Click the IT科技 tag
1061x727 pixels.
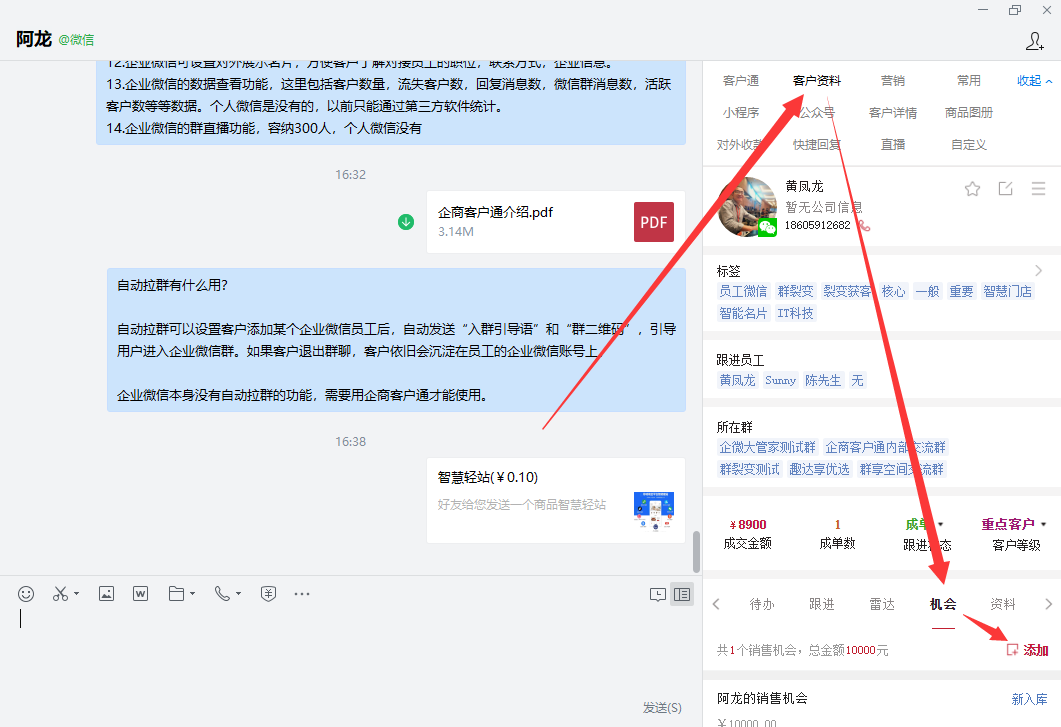click(795, 313)
